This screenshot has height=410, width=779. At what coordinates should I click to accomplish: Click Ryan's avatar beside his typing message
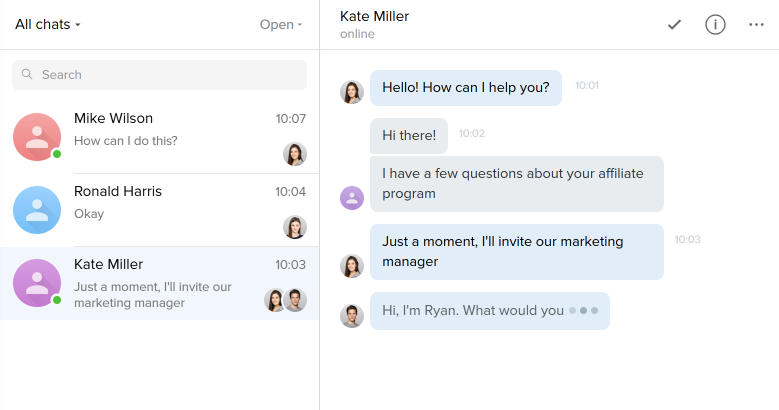click(x=352, y=316)
